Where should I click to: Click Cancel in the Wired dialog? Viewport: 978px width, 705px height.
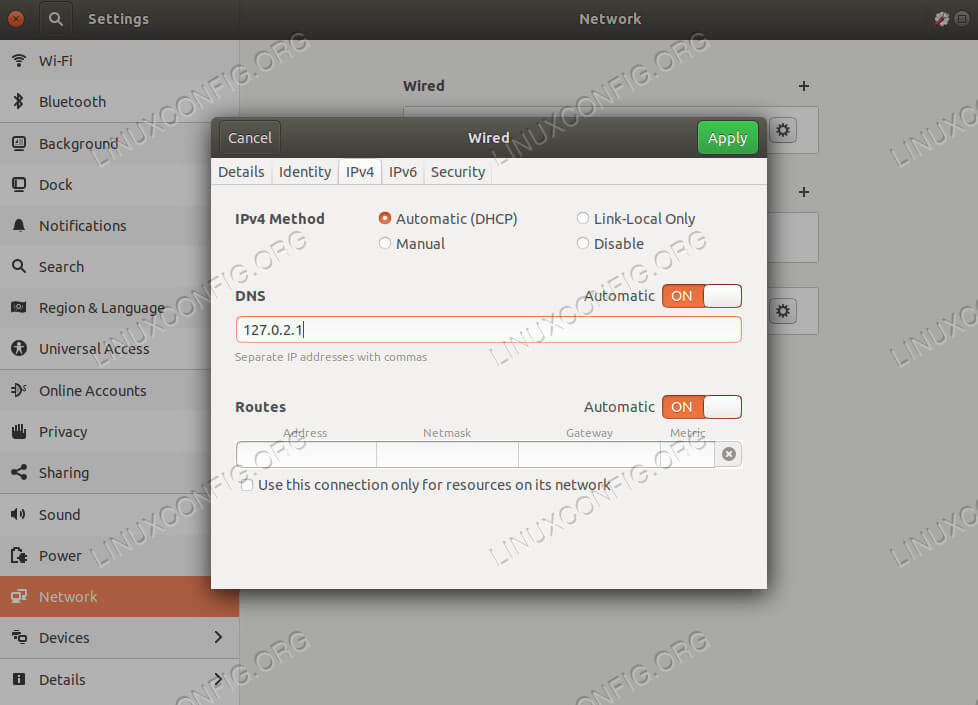(249, 137)
